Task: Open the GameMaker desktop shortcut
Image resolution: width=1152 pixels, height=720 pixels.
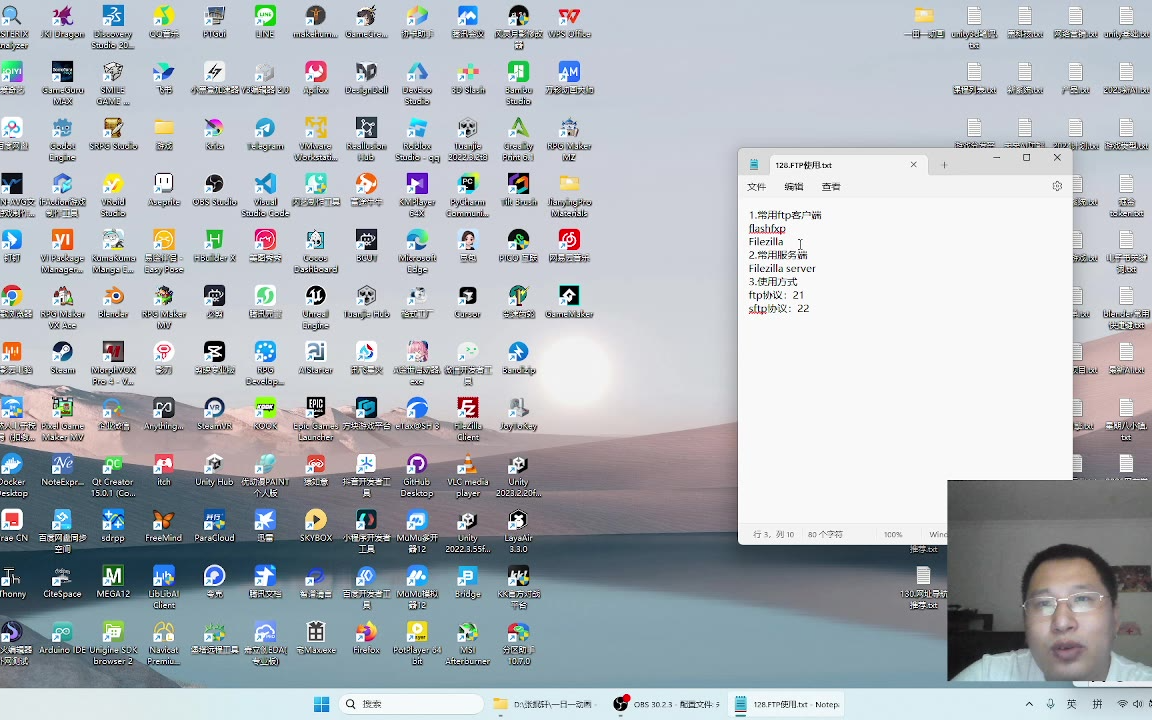Action: (569, 301)
